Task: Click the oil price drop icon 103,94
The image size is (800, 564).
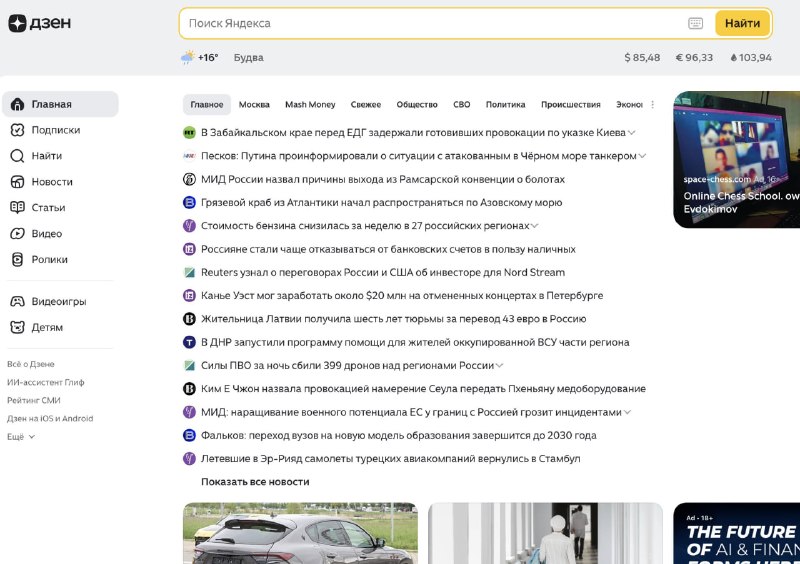Action: (734, 58)
